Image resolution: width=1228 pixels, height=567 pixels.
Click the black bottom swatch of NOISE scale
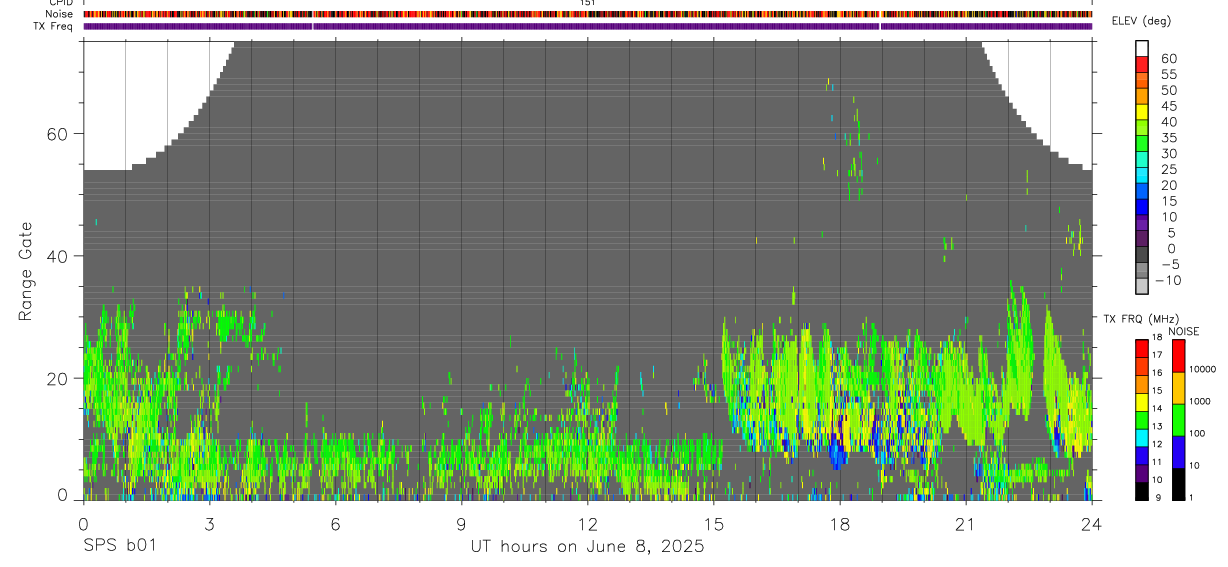tap(1178, 484)
